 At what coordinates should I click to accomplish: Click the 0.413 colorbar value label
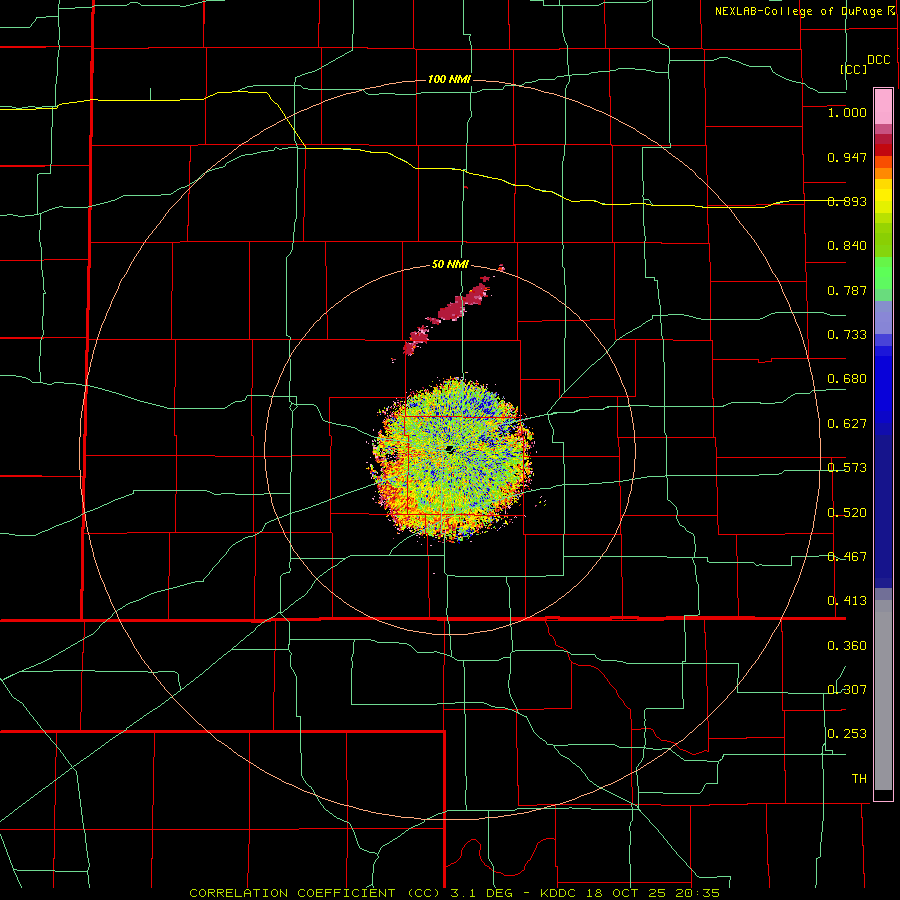(x=847, y=601)
